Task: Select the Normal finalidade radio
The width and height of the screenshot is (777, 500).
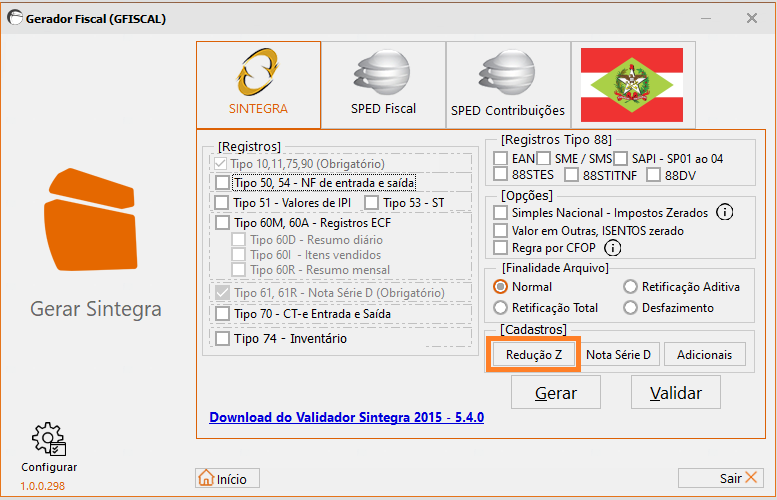Action: pyautogui.click(x=500, y=287)
